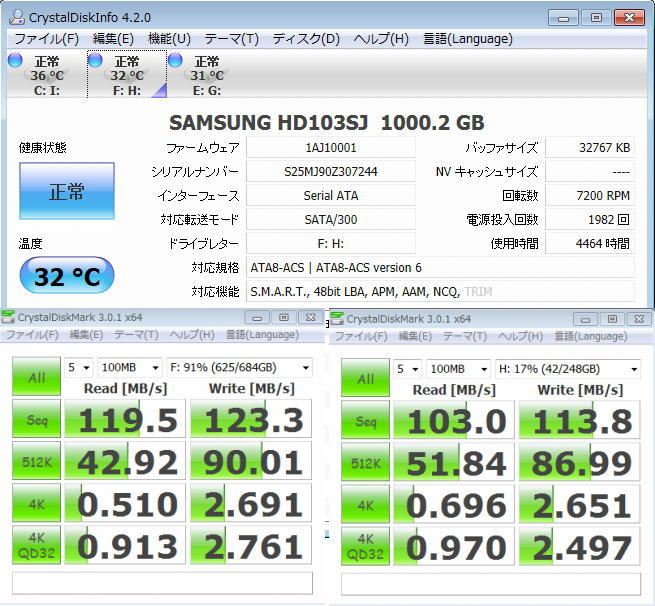Click the CrystalDiskInfo app icon in title bar
The height and width of the screenshot is (606, 655).
17,17
